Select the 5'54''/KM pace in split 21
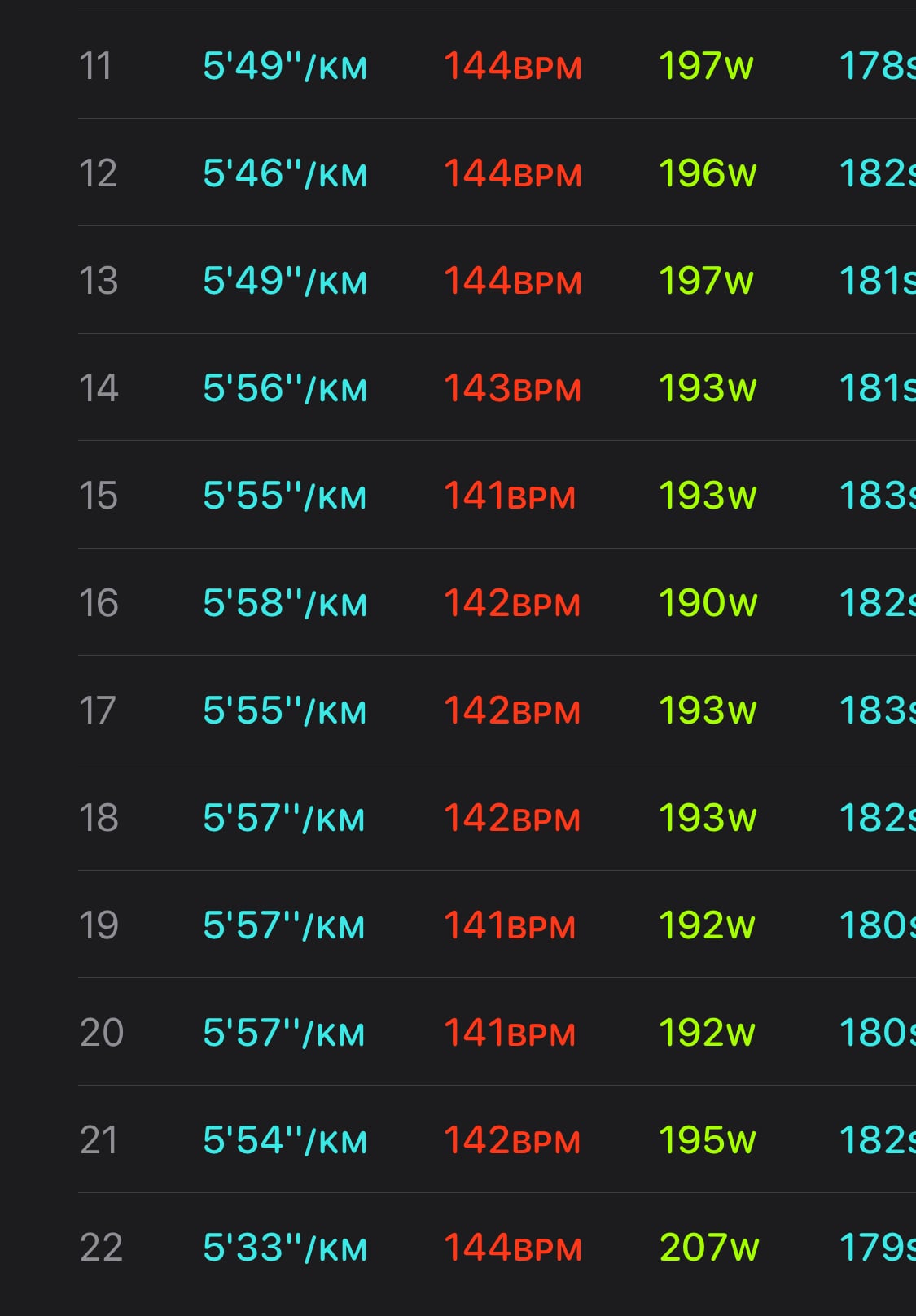 pyautogui.click(x=285, y=1140)
